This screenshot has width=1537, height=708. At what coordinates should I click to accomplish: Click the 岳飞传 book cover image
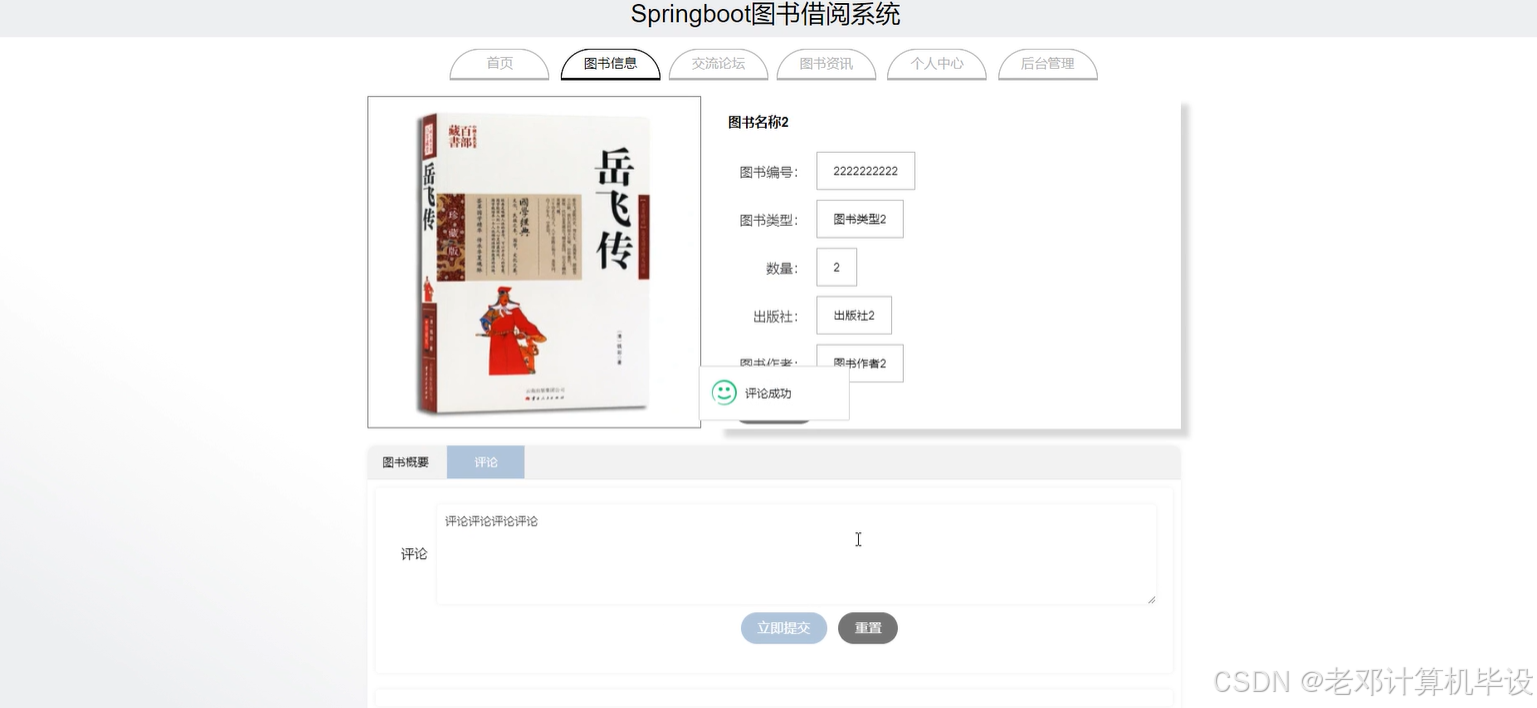point(534,262)
